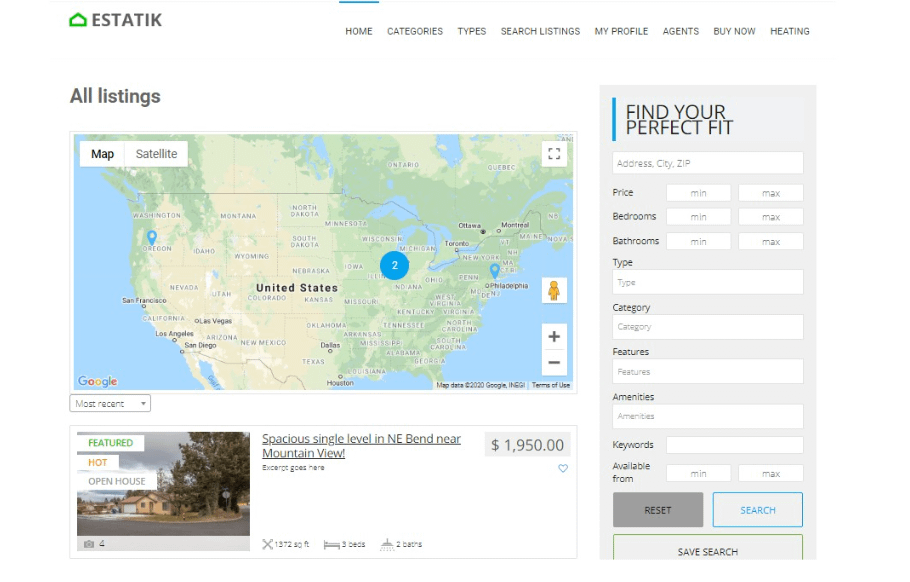Add listing to favorites with heart icon
Image resolution: width=910 pixels, height=582 pixels.
pos(563,468)
